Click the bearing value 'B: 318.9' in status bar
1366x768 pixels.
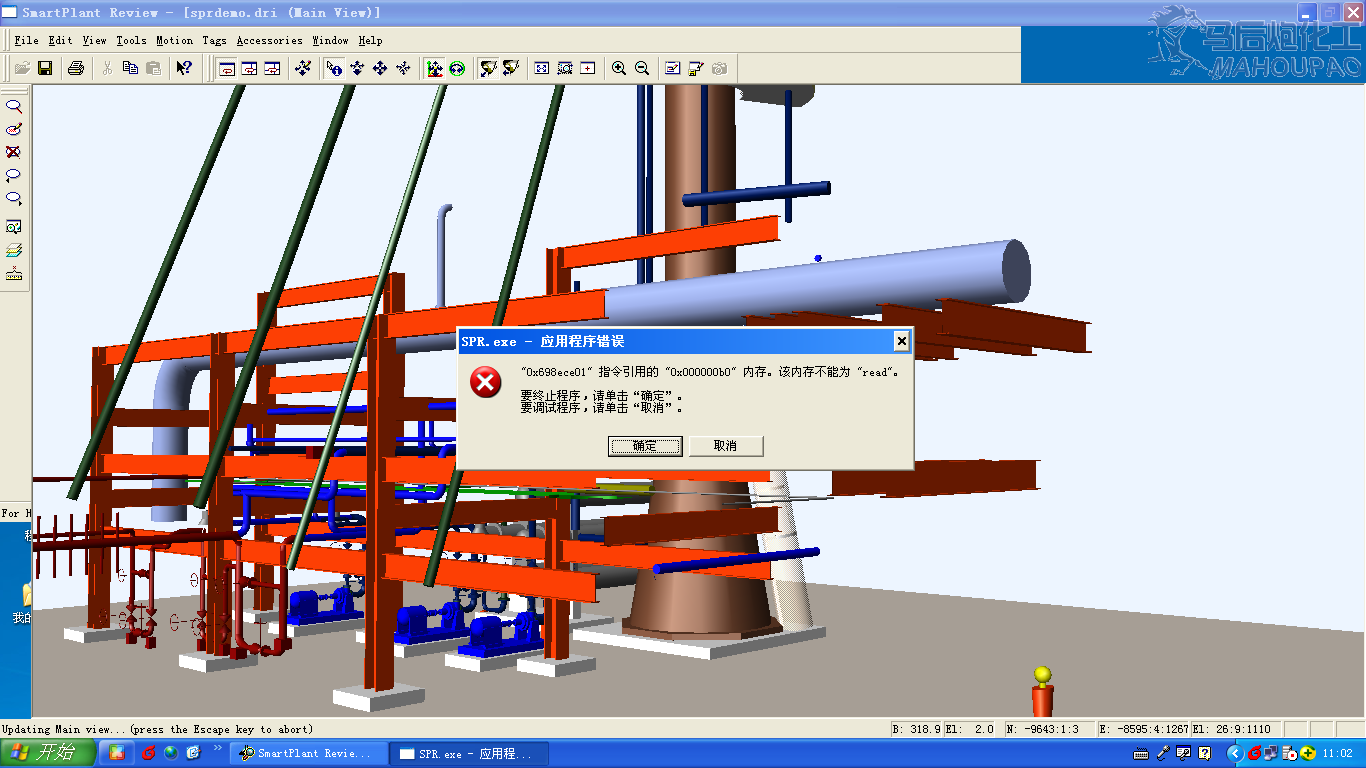917,729
